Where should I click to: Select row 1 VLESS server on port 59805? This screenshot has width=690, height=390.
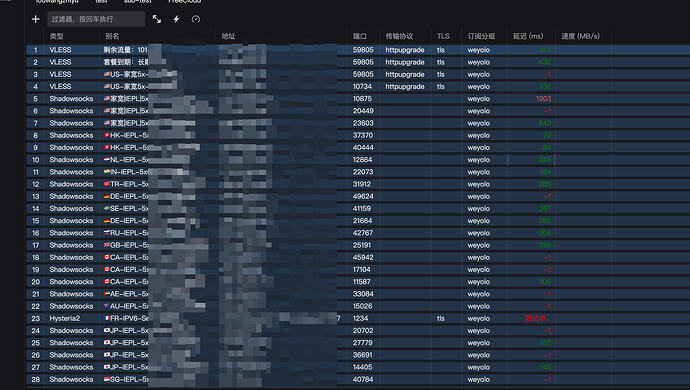358,50
